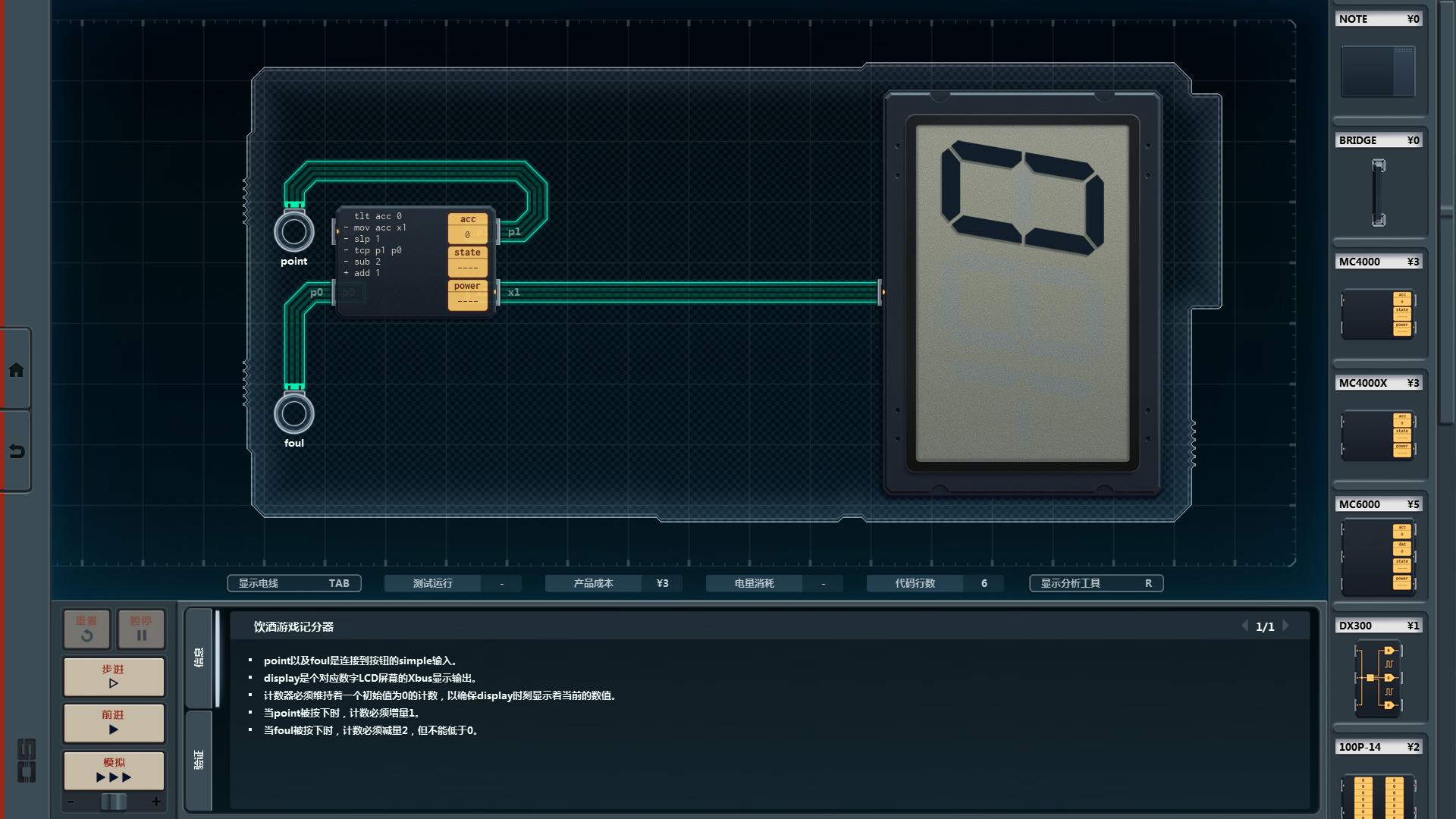Screen dimensions: 1456x819
Task: Click the simulation speed slider handle
Action: (114, 802)
